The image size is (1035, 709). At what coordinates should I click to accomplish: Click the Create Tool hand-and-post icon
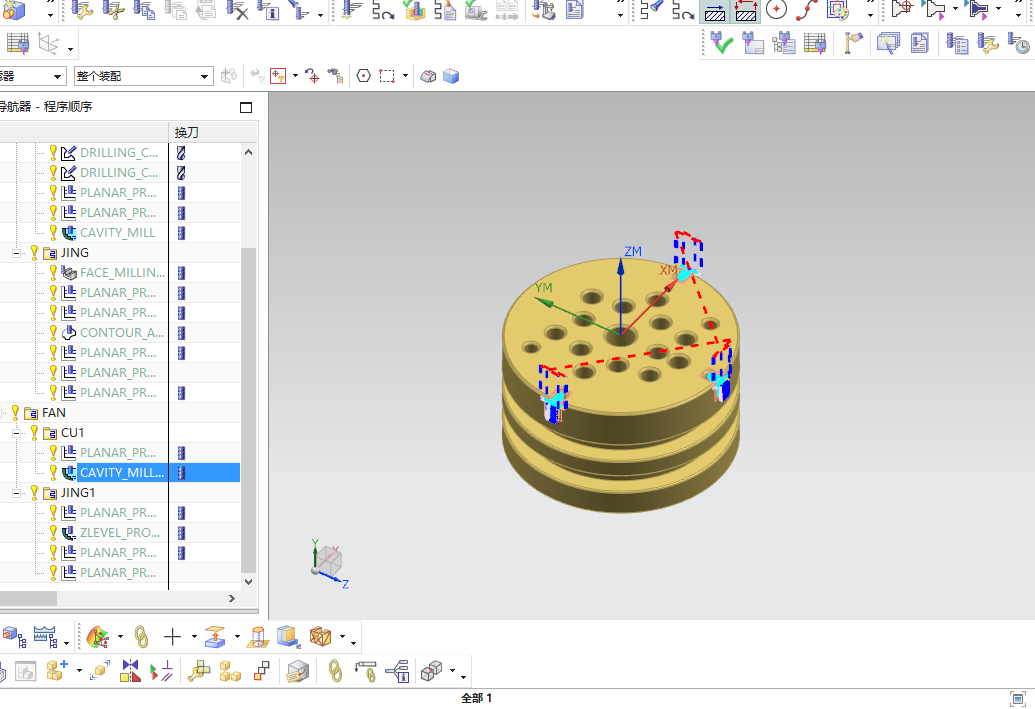[853, 44]
